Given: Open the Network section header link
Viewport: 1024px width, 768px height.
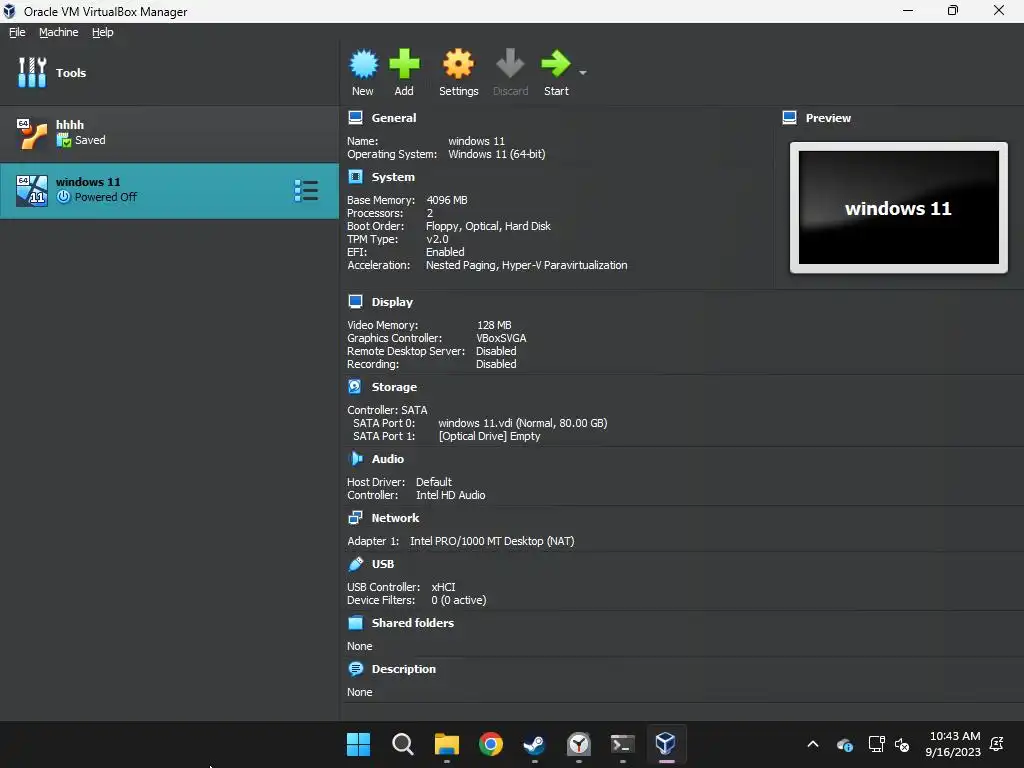Looking at the screenshot, I should tap(395, 518).
